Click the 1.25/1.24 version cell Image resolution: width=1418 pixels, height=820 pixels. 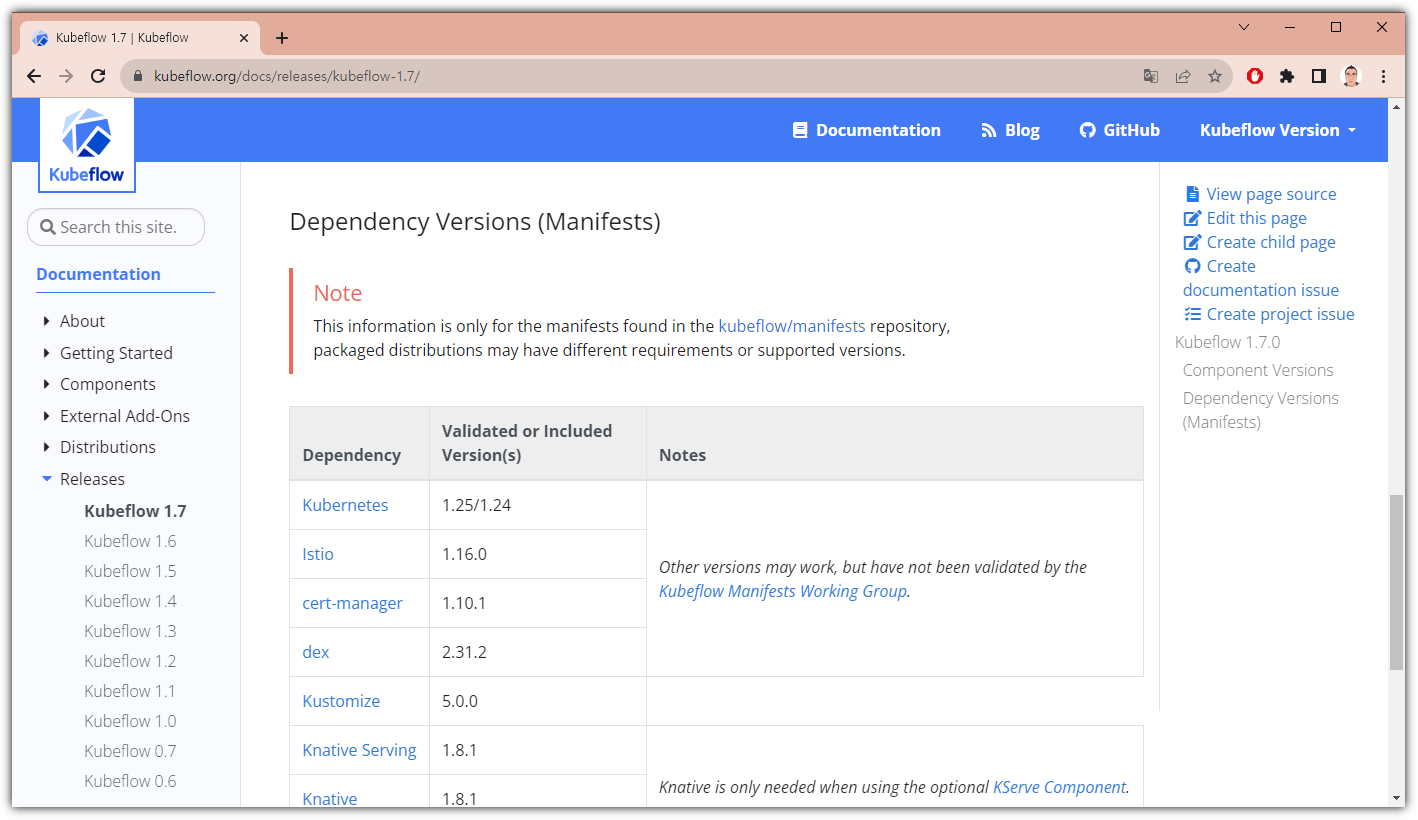(538, 505)
